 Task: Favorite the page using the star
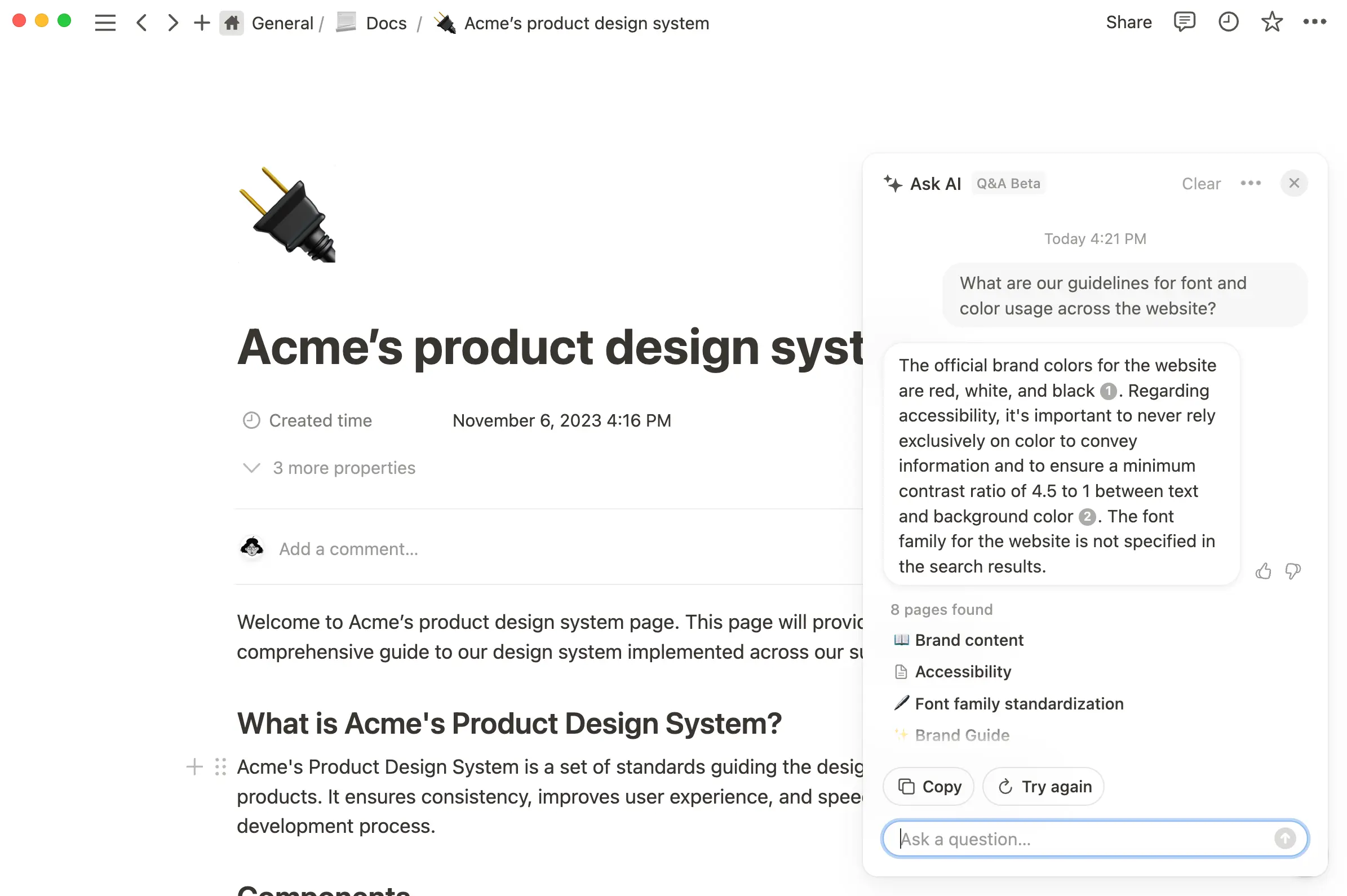coord(1271,23)
